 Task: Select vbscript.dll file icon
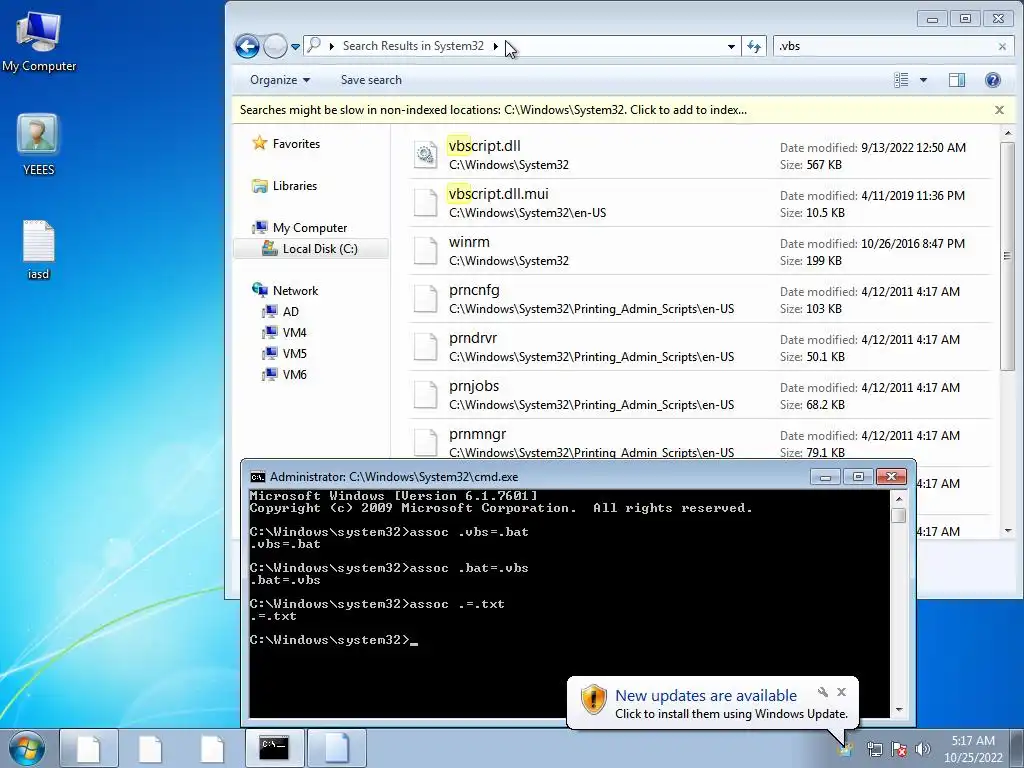(x=426, y=155)
